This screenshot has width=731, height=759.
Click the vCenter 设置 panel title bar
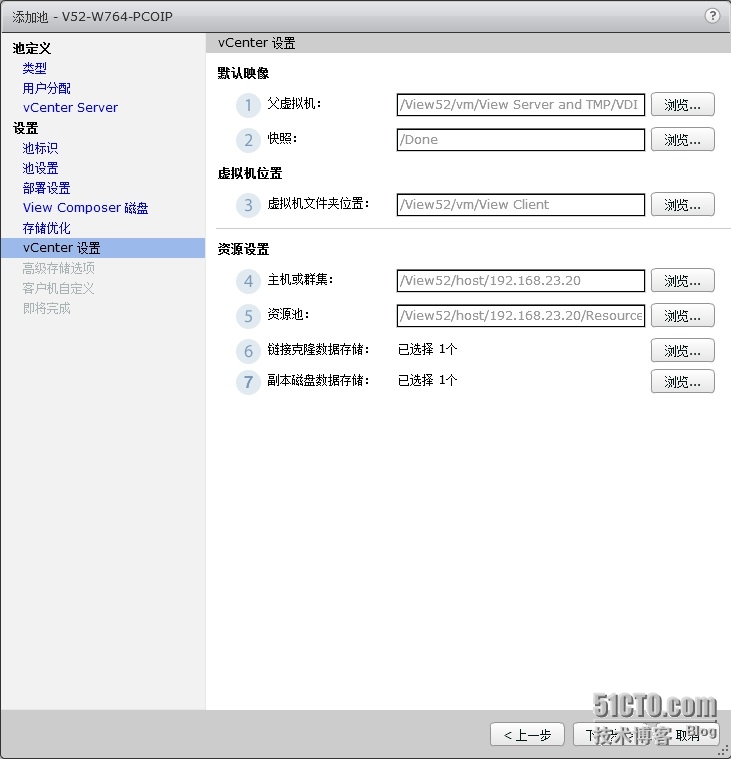[x=468, y=43]
